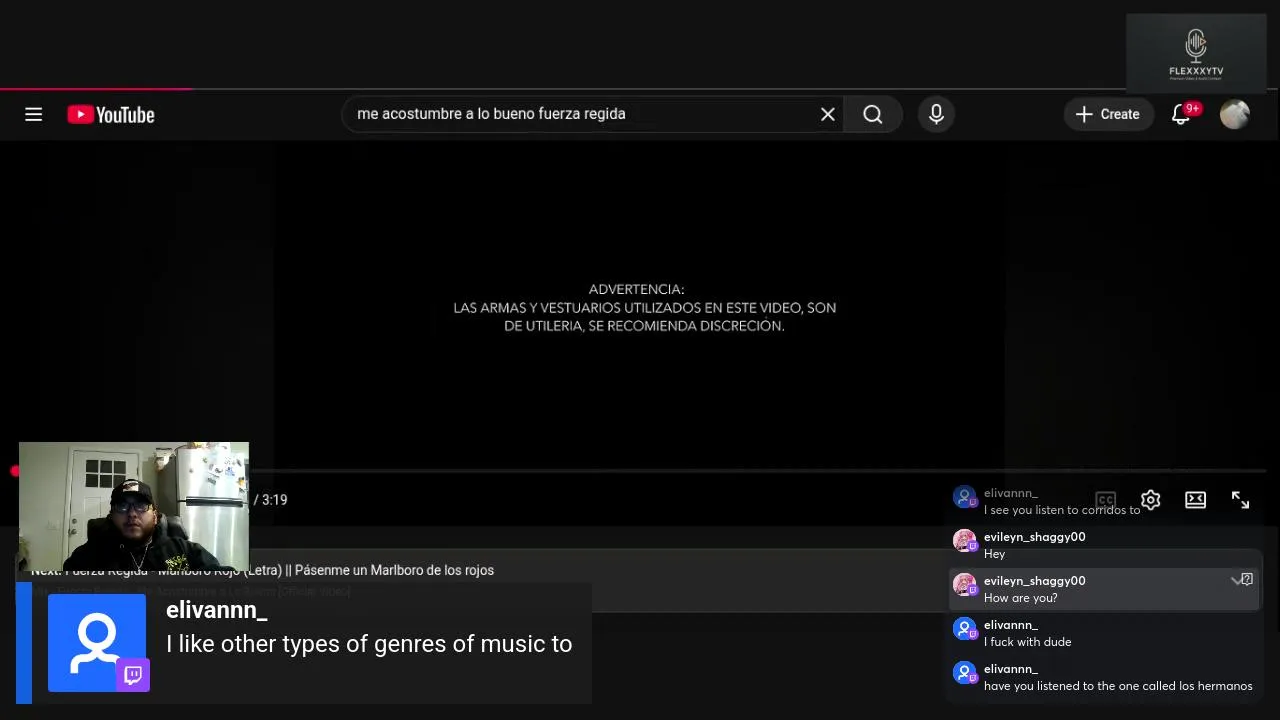Click 'I like other types of genres' alert text
This screenshot has width=1280, height=720.
[x=369, y=644]
